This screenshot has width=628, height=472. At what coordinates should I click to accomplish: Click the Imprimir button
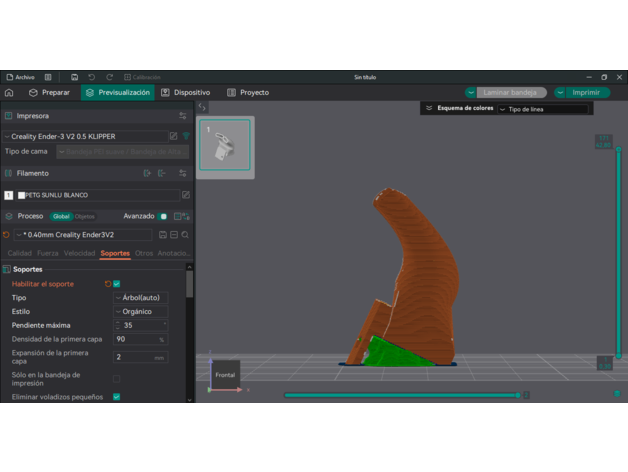pyautogui.click(x=582, y=92)
